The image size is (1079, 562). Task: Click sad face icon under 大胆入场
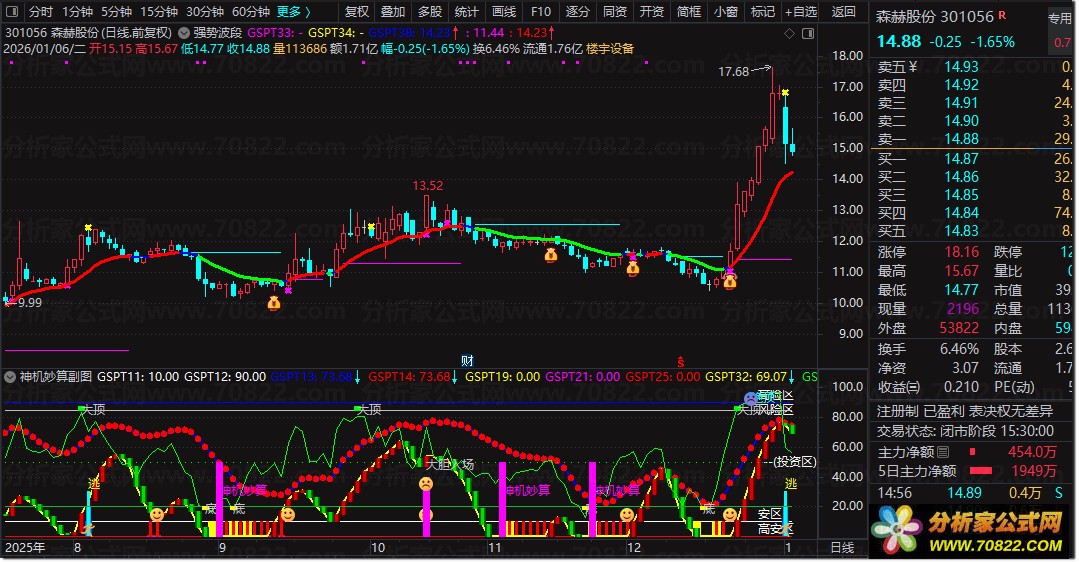(426, 484)
